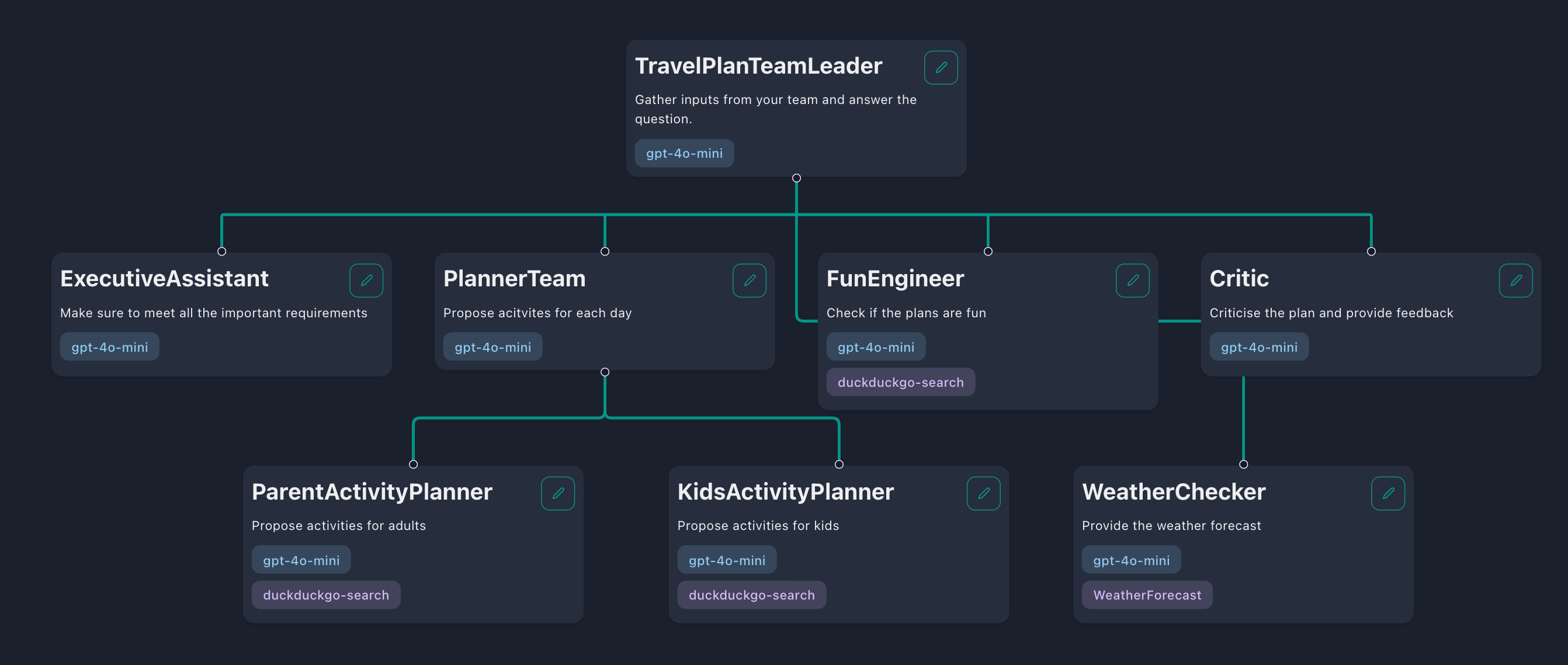Select ParentActivityPlanner duckduckgo-search tag
Image resolution: width=1568 pixels, height=665 pixels.
click(325, 595)
